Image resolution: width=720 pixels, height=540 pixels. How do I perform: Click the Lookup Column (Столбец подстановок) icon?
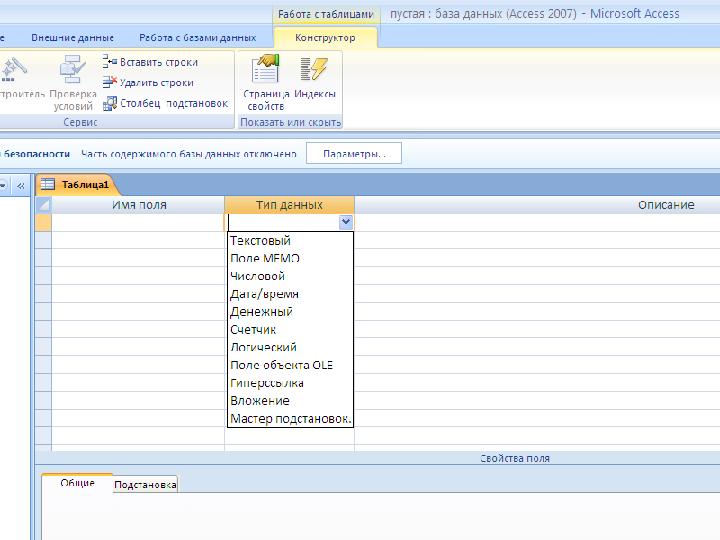click(x=110, y=103)
